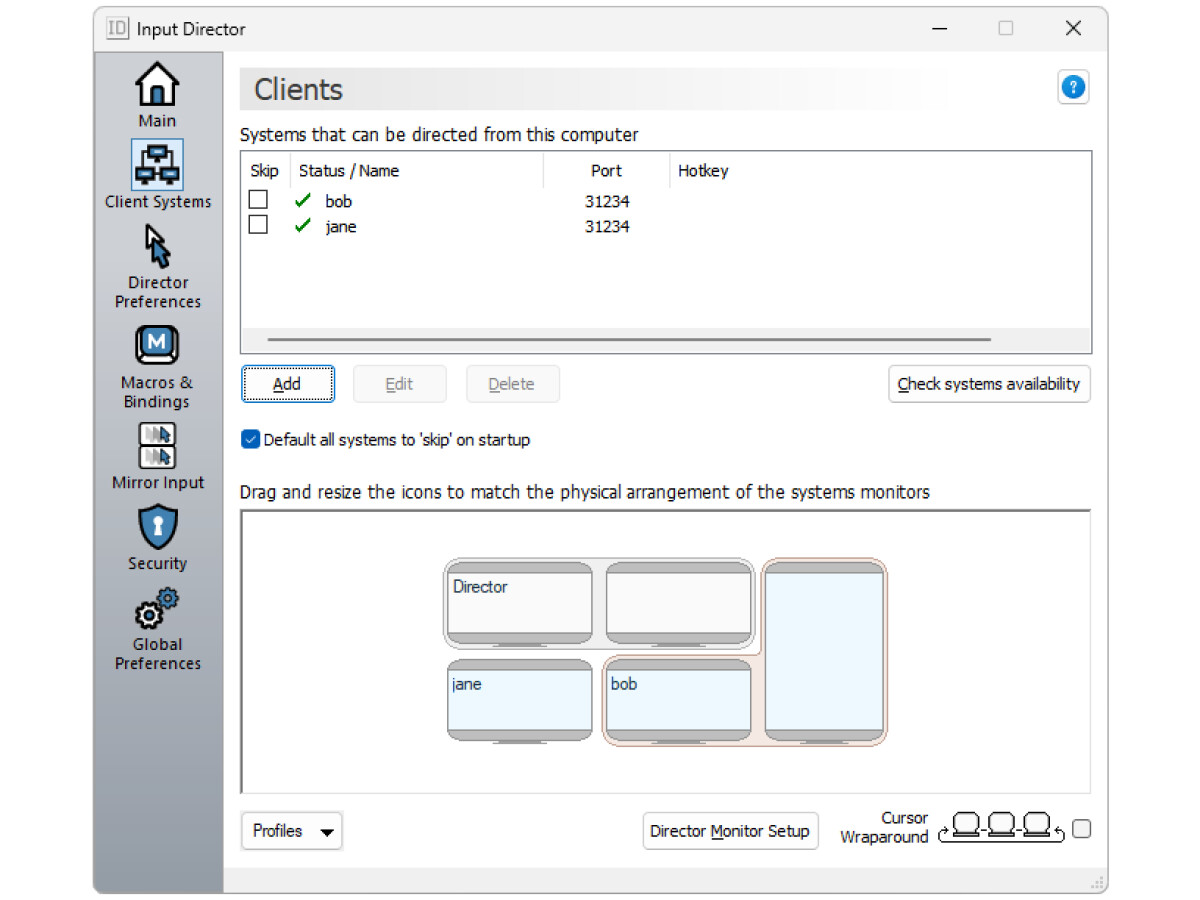Open the Security shield icon

157,527
